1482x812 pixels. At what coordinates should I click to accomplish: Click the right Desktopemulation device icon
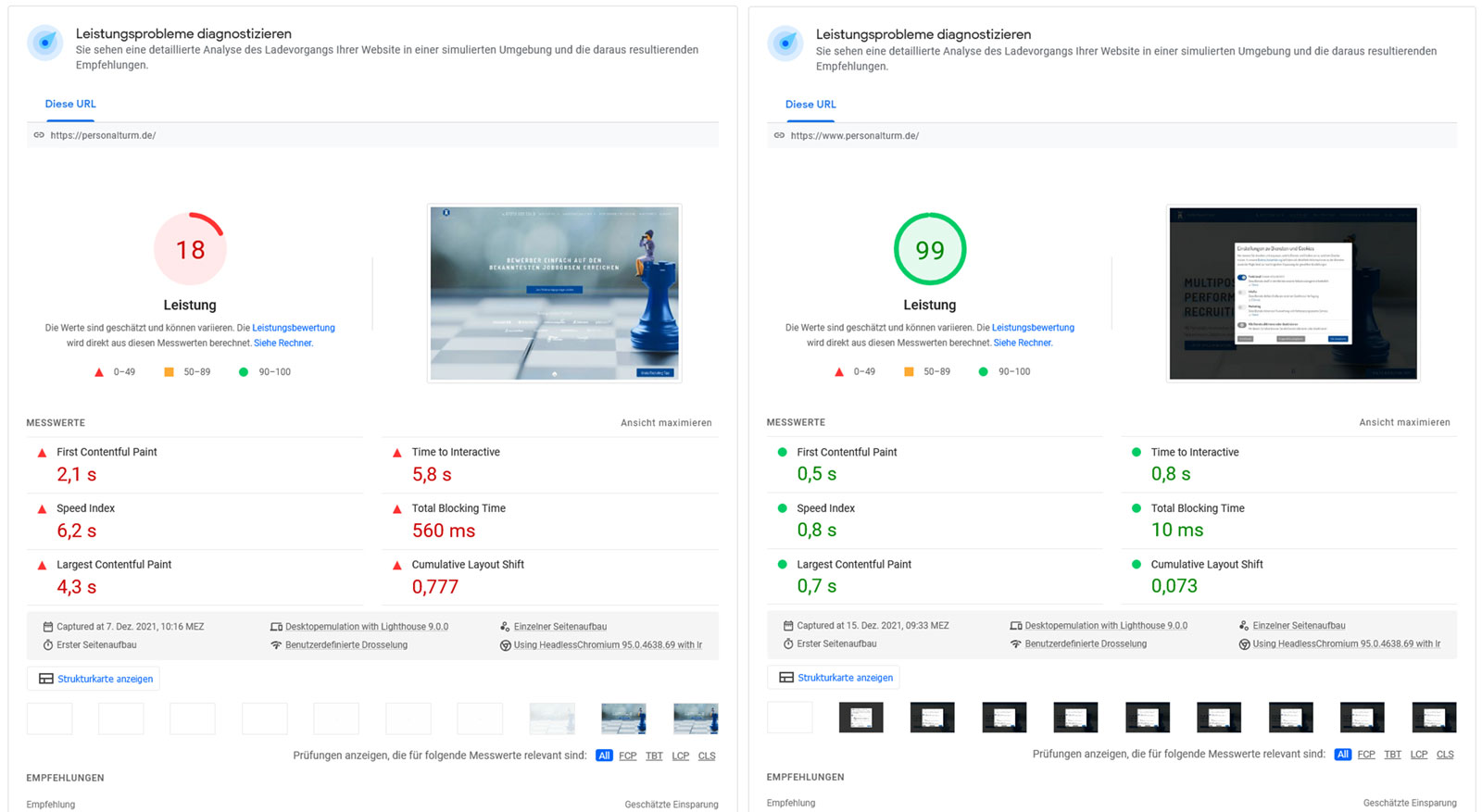click(x=1016, y=626)
